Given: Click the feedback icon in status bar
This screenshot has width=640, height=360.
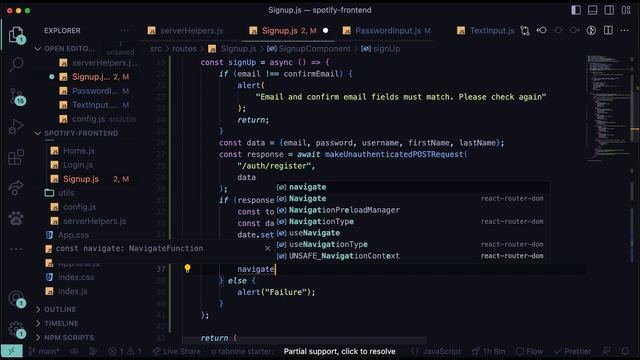Looking at the screenshot, I should point(607,351).
